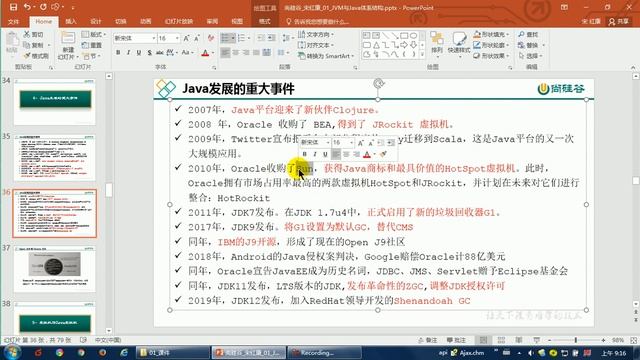The height and width of the screenshot is (360, 640).
Task: Click the Format Painter brush icon
Action: (x=27, y=56)
